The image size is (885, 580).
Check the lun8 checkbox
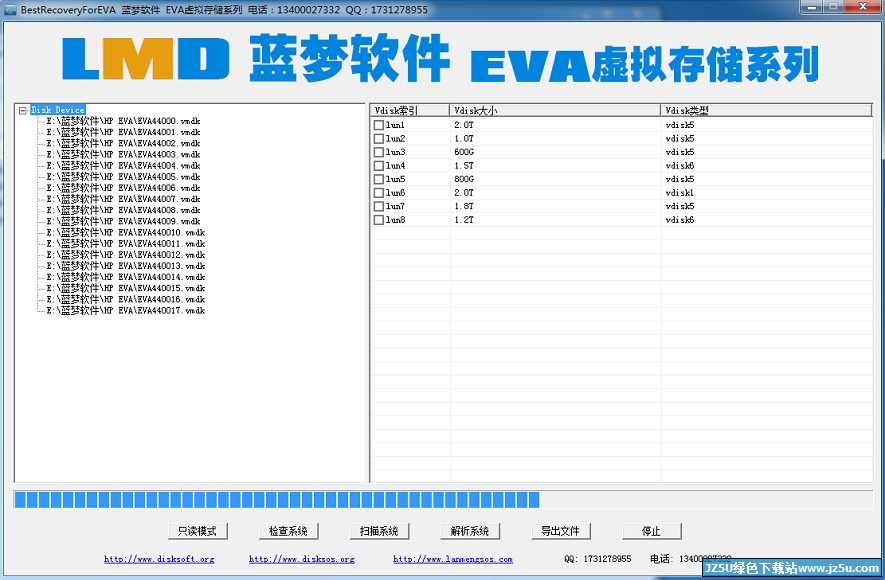click(379, 220)
